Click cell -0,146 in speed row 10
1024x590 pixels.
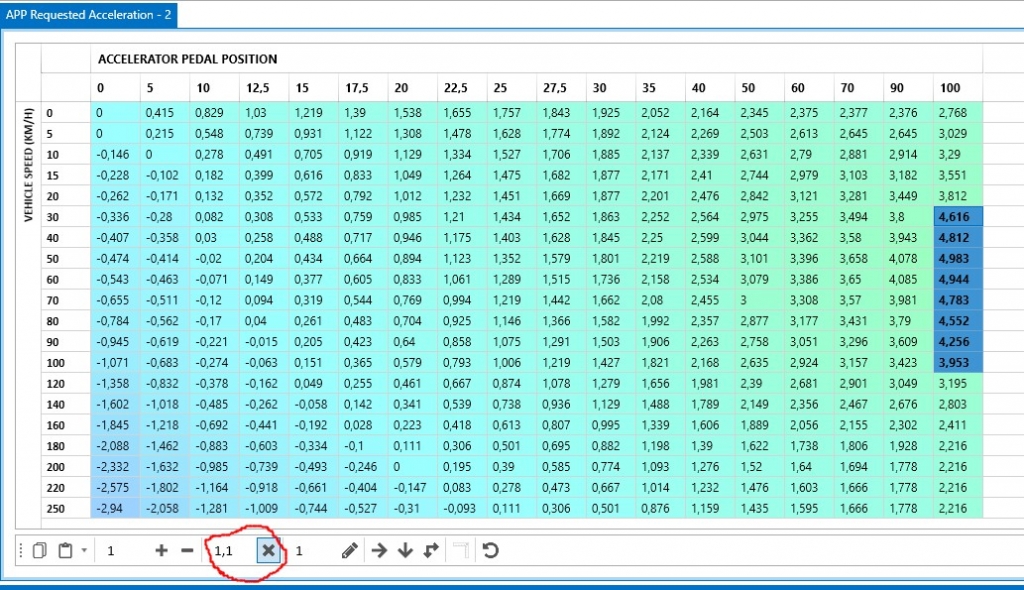pyautogui.click(x=115, y=154)
